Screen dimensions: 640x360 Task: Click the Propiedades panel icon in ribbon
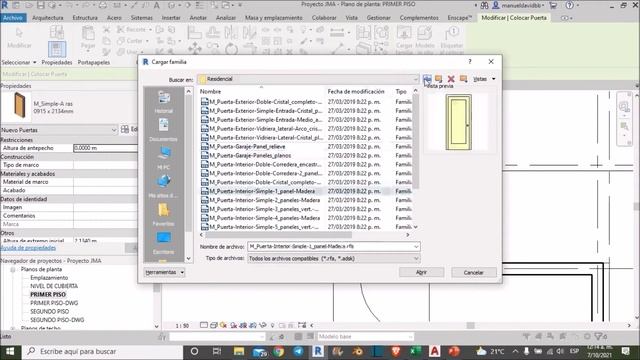tap(57, 49)
